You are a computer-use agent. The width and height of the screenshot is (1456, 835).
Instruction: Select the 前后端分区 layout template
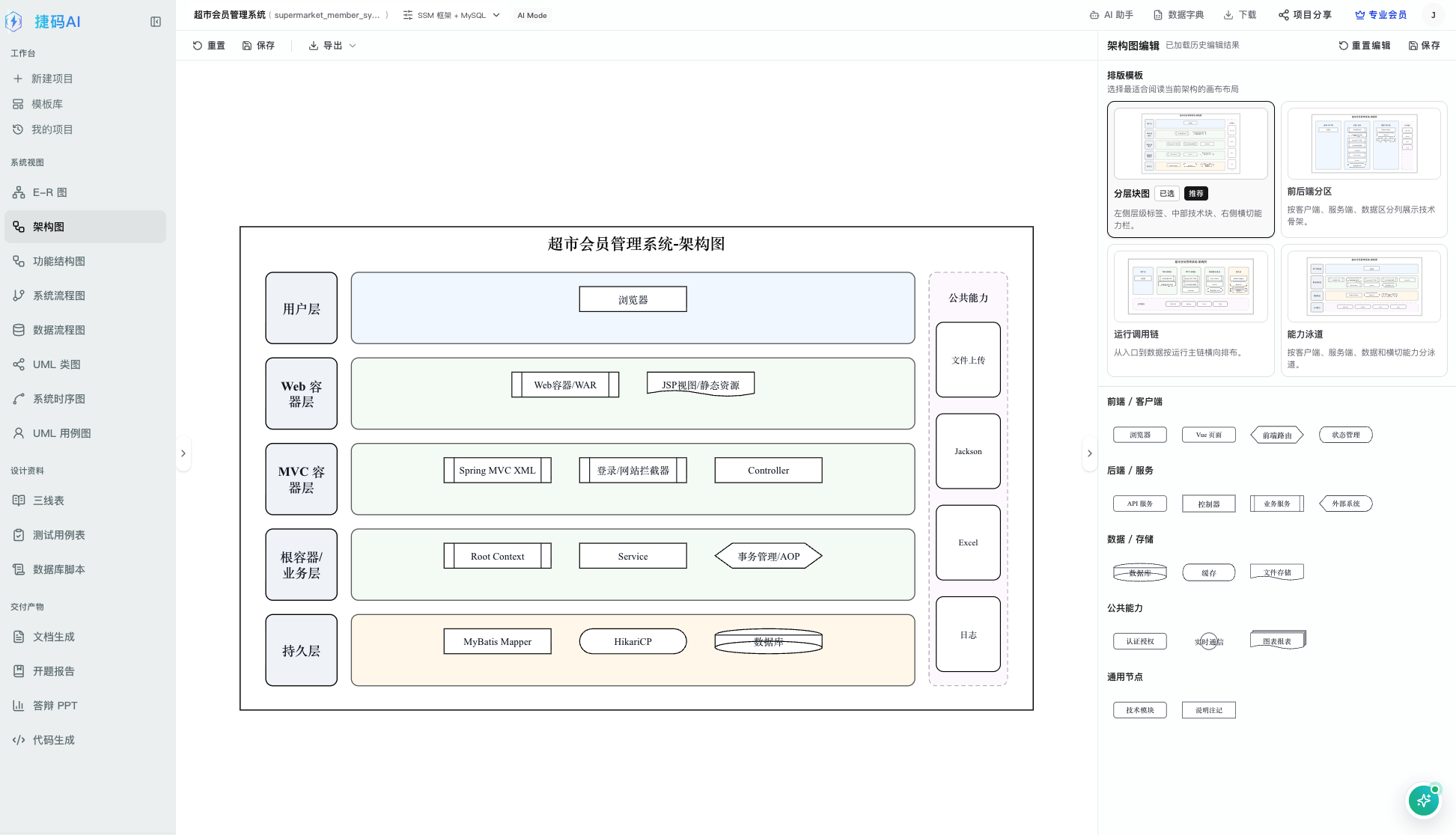1364,169
